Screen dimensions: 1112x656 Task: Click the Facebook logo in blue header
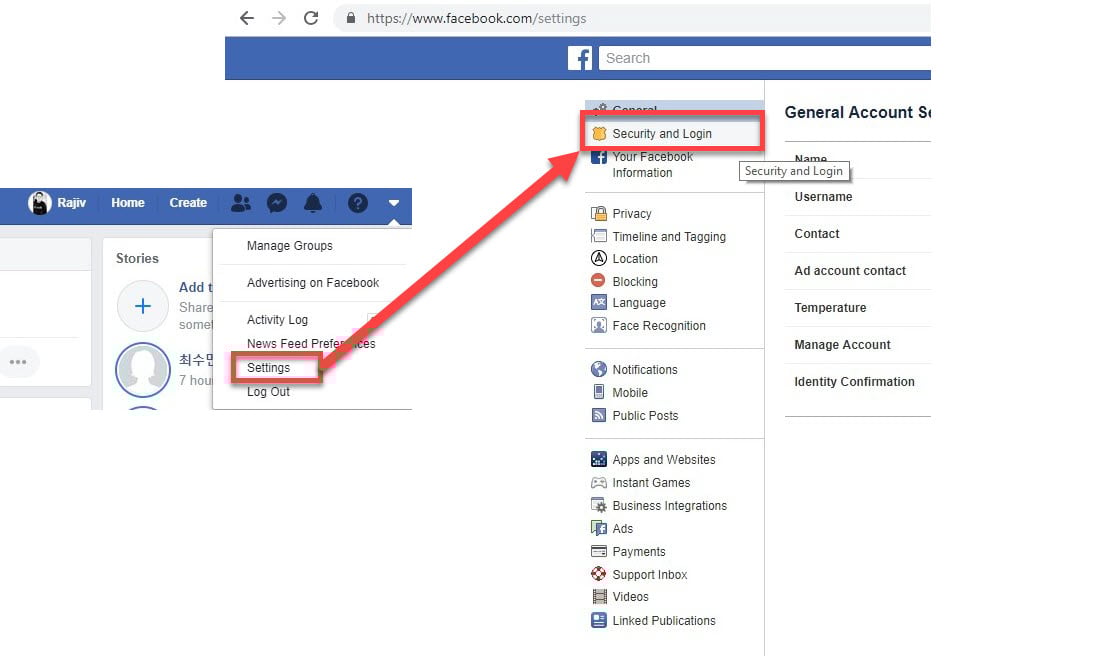click(x=580, y=58)
